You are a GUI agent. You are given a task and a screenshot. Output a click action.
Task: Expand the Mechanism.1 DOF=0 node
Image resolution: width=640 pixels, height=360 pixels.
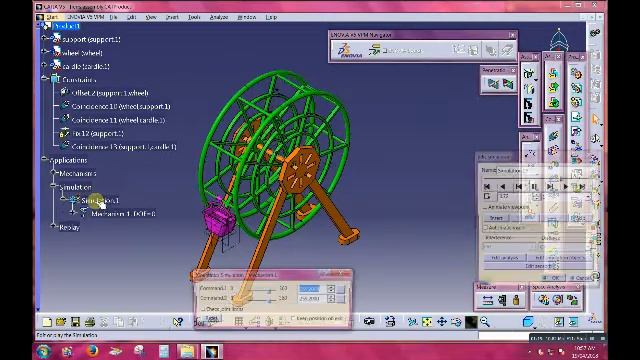pos(73,213)
